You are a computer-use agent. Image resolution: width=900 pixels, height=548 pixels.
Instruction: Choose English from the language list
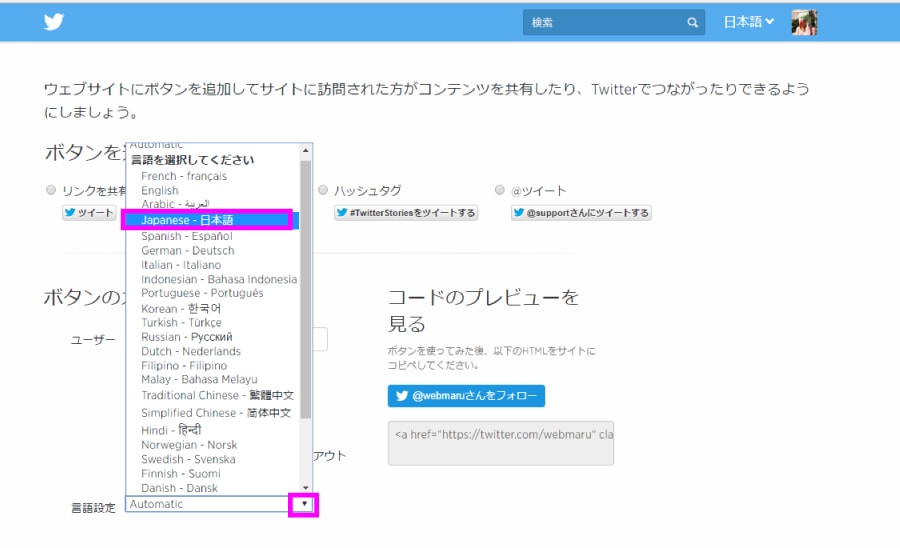212,190
